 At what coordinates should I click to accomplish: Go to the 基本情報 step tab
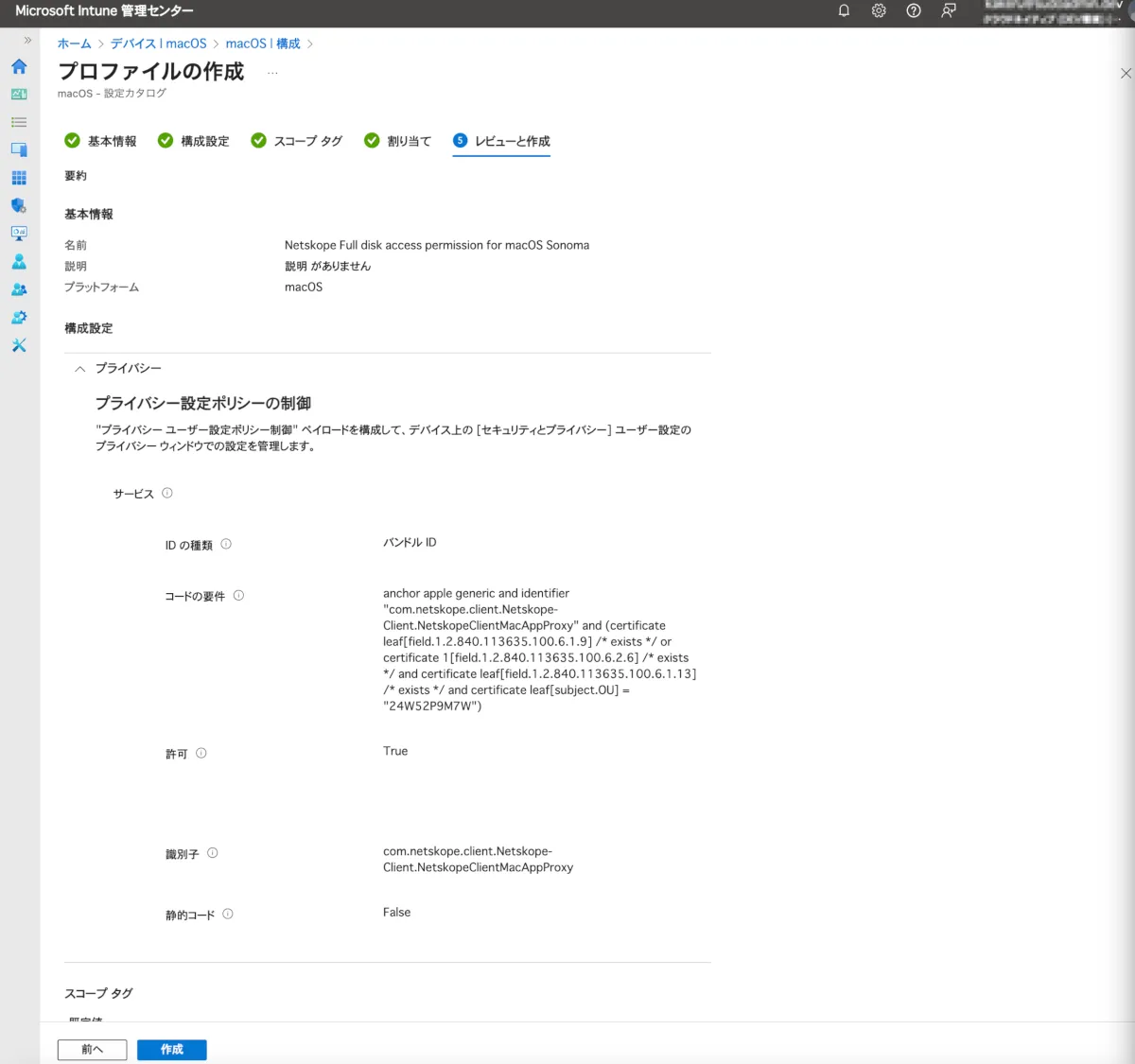100,141
